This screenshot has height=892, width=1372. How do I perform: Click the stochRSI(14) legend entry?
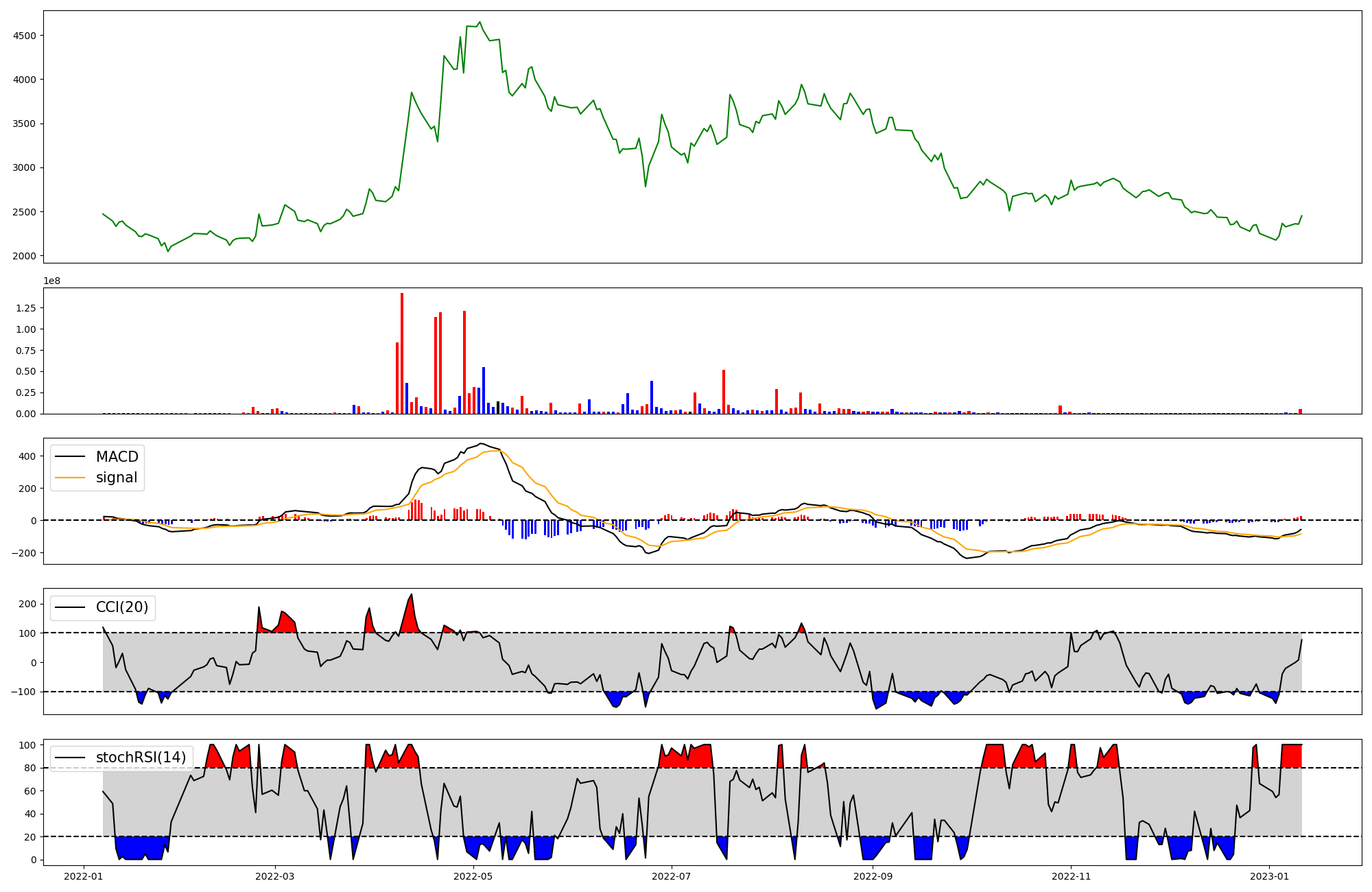click(x=141, y=758)
